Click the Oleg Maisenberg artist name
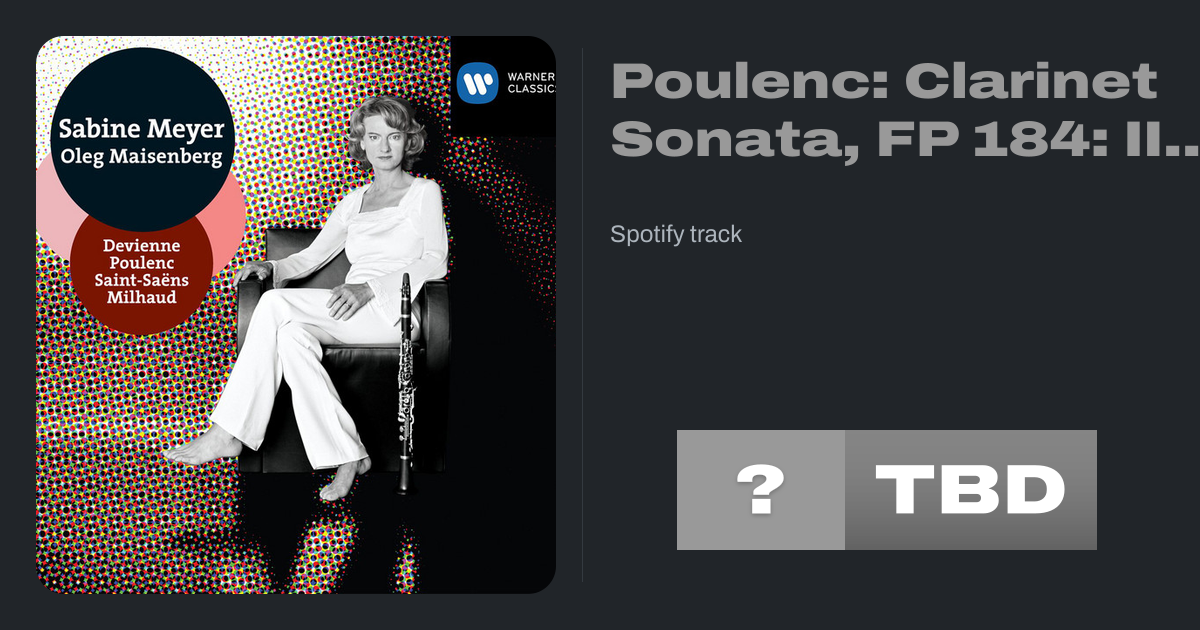Screen dimensions: 1200x630 140,158
